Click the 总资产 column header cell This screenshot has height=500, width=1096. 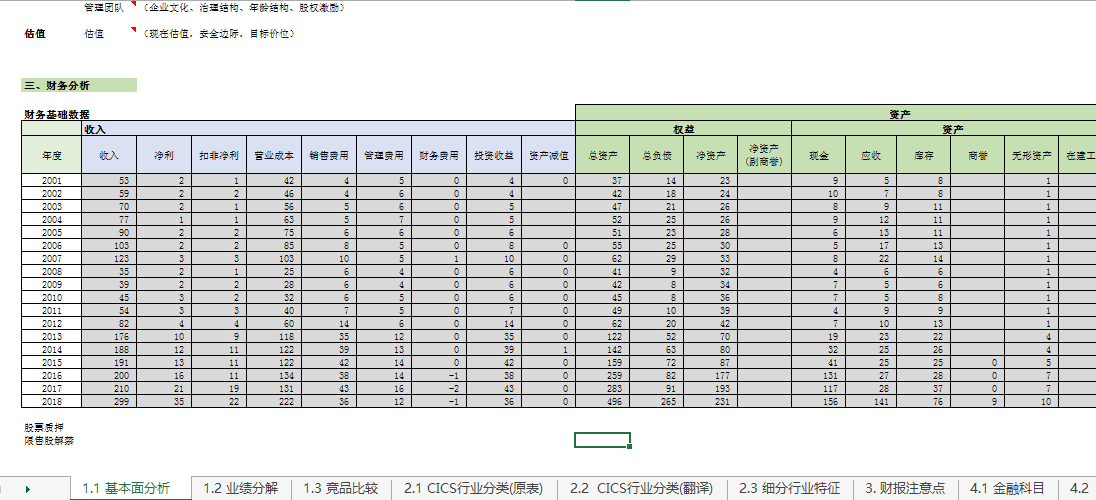coord(603,155)
